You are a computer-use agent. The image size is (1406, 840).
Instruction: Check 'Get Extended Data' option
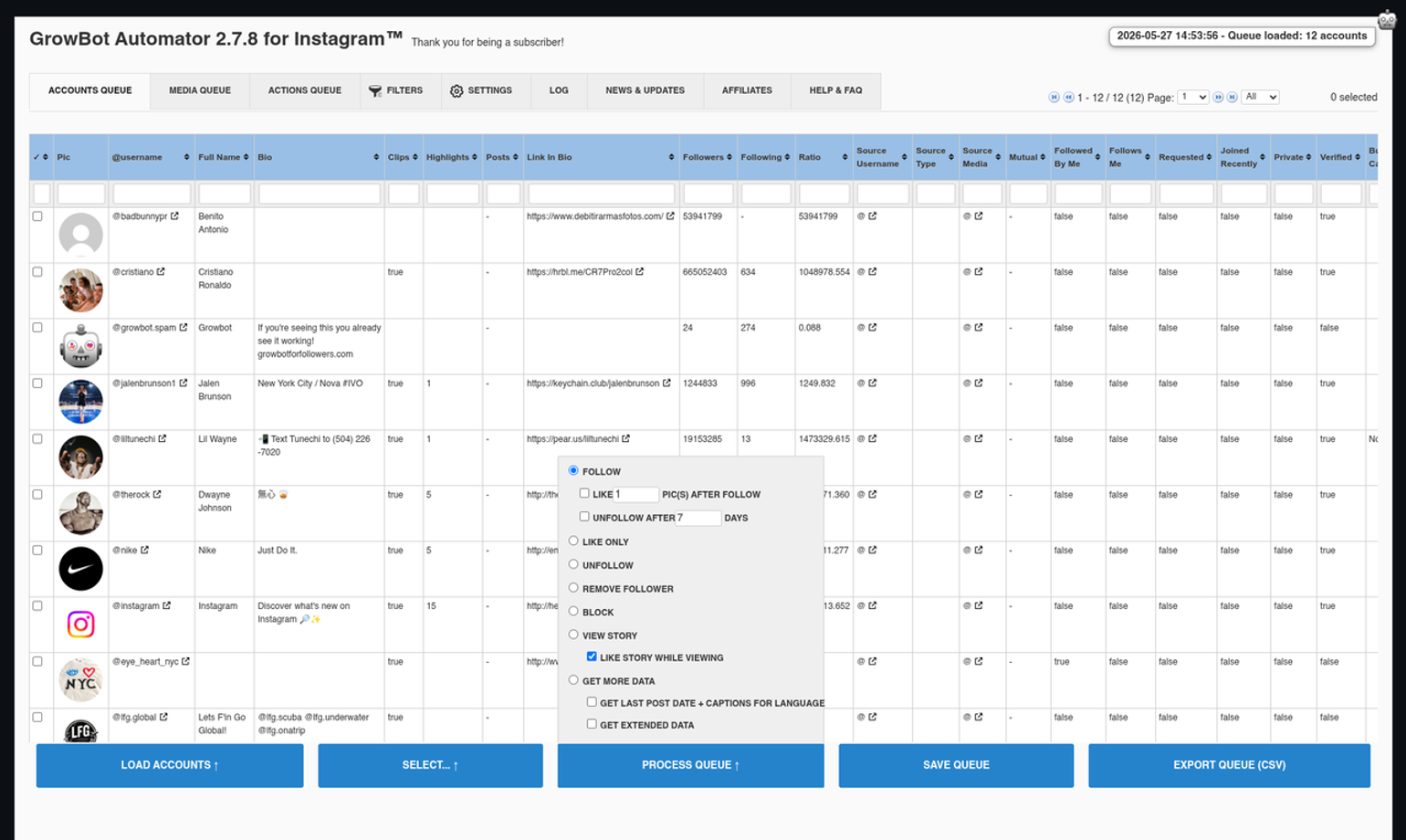click(592, 724)
